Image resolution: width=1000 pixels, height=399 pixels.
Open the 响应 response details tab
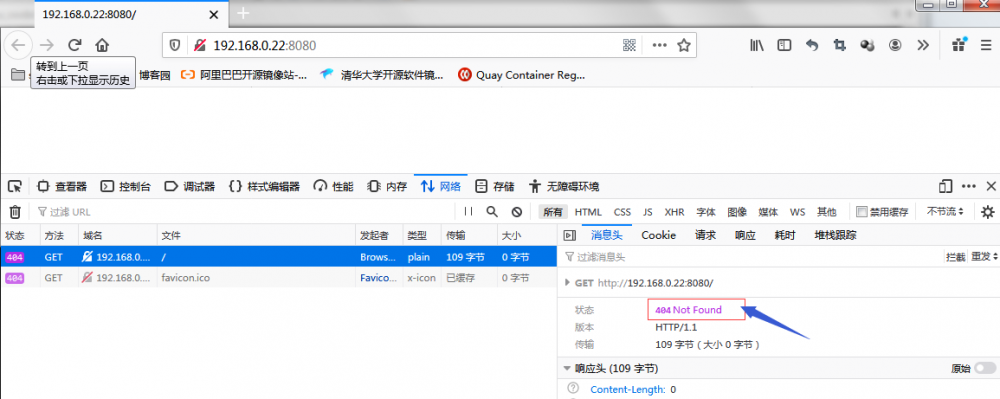coord(745,235)
